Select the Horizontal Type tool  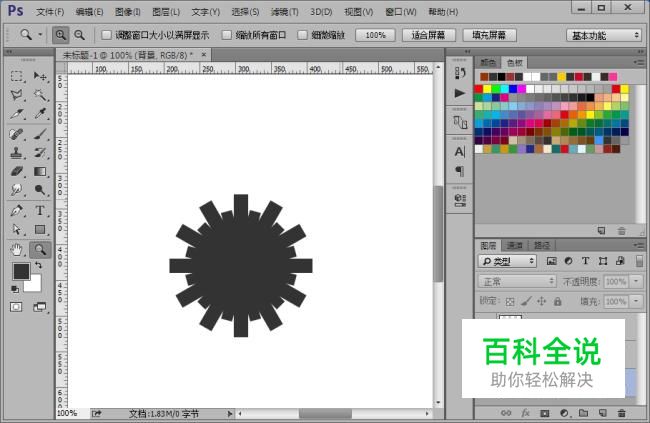point(40,211)
